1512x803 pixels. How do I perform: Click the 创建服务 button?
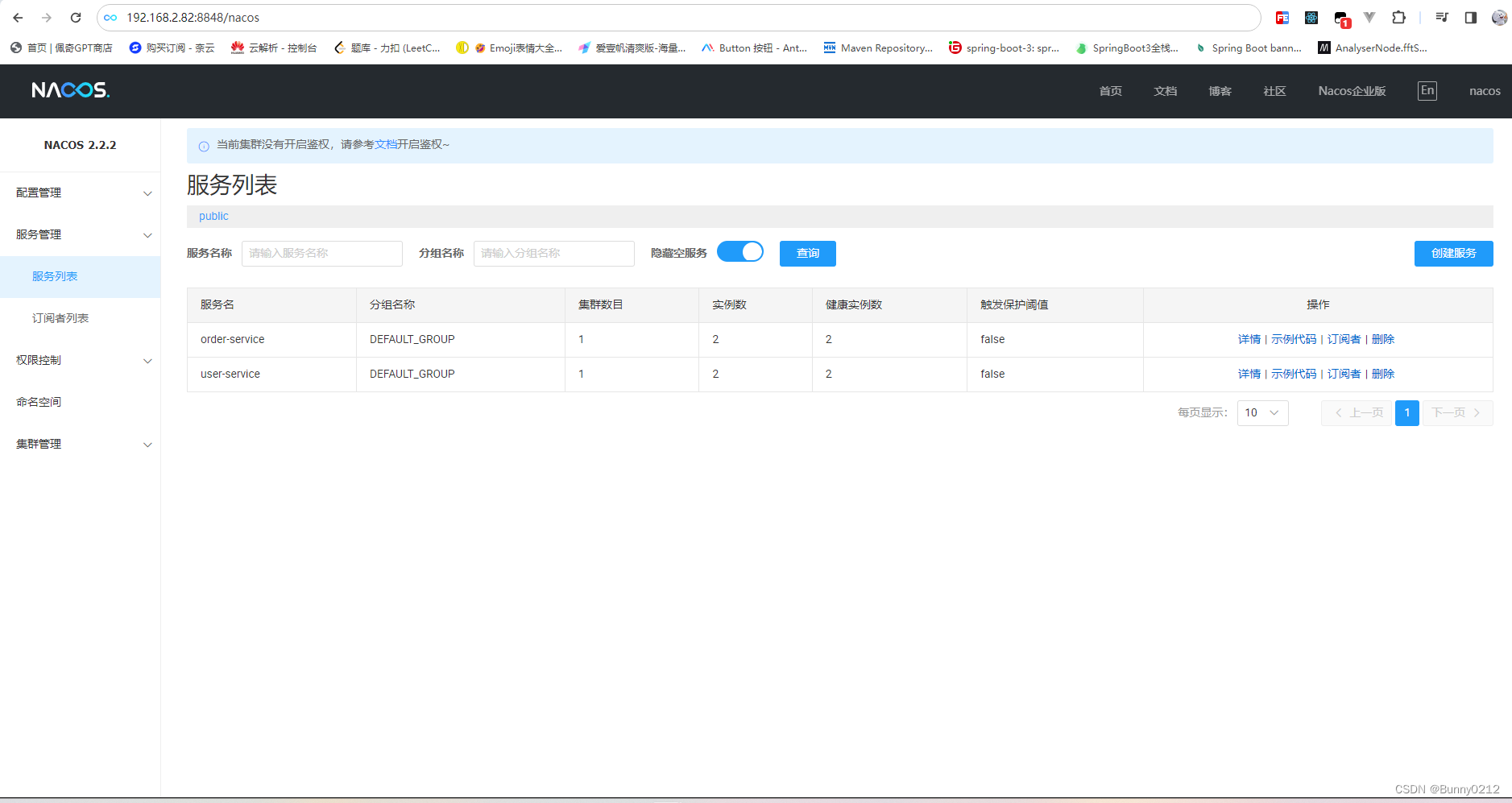tap(1454, 253)
